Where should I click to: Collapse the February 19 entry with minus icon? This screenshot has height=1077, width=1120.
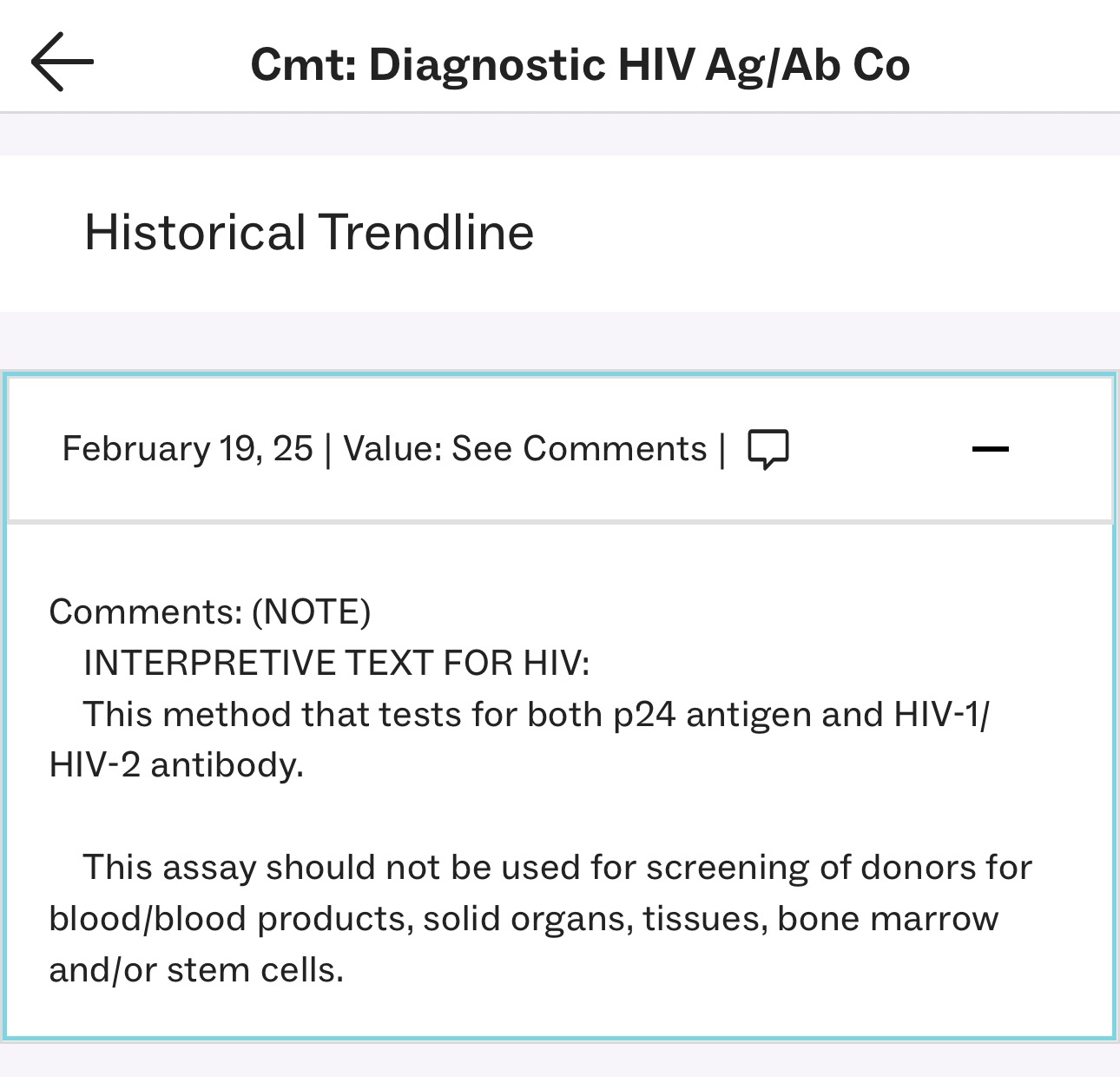[x=990, y=449]
